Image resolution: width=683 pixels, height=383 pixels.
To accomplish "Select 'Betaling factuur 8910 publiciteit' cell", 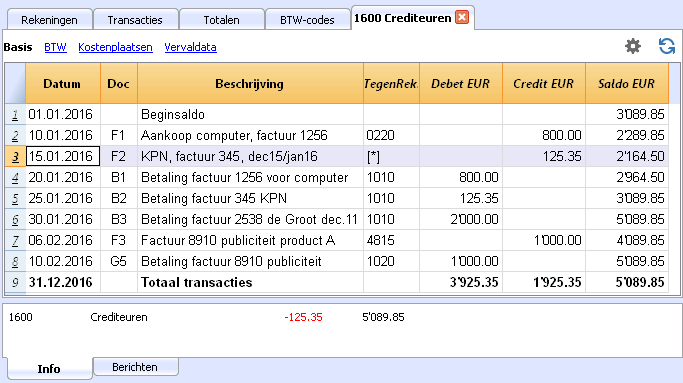I will [250, 261].
